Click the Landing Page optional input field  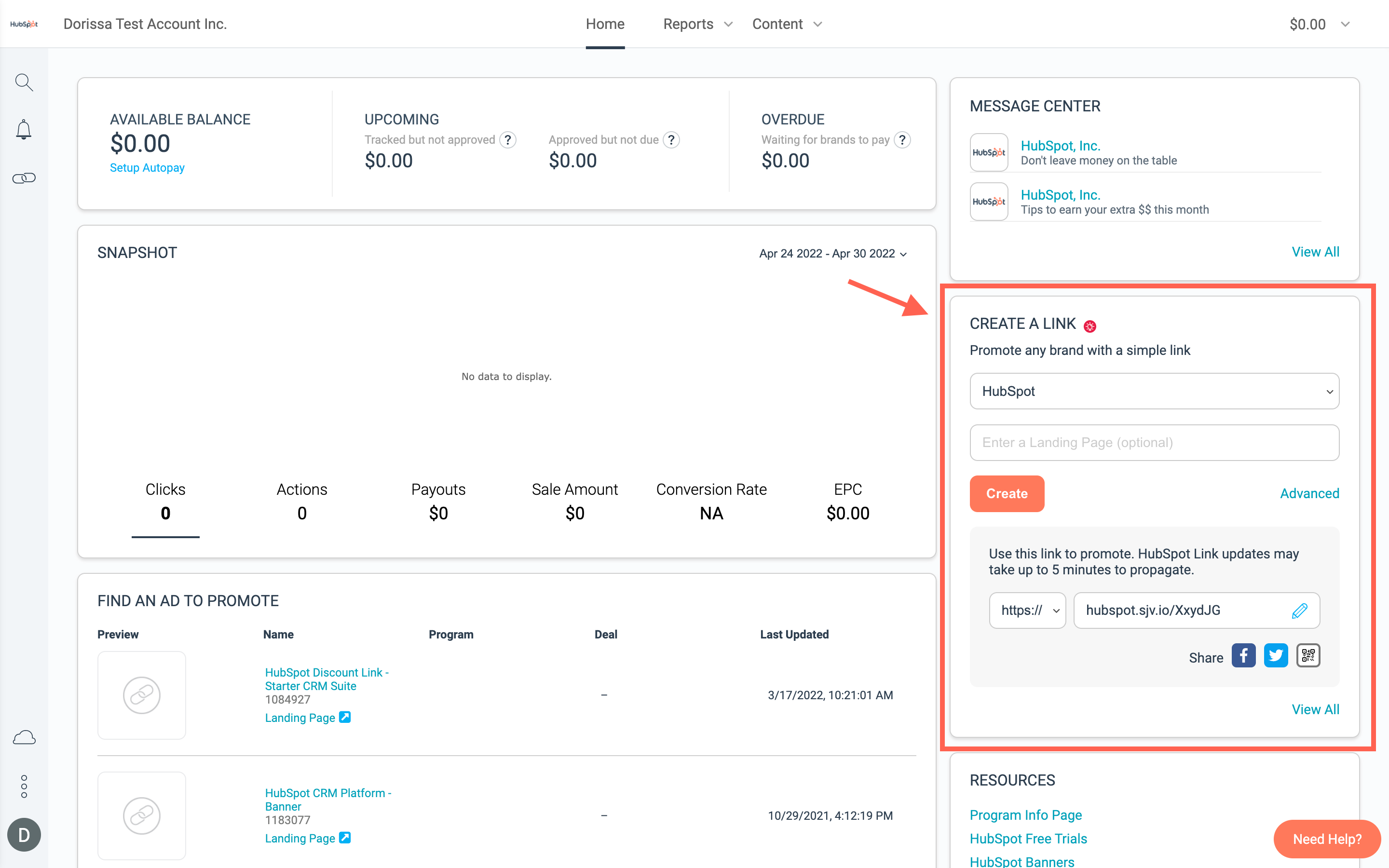[x=1154, y=443]
